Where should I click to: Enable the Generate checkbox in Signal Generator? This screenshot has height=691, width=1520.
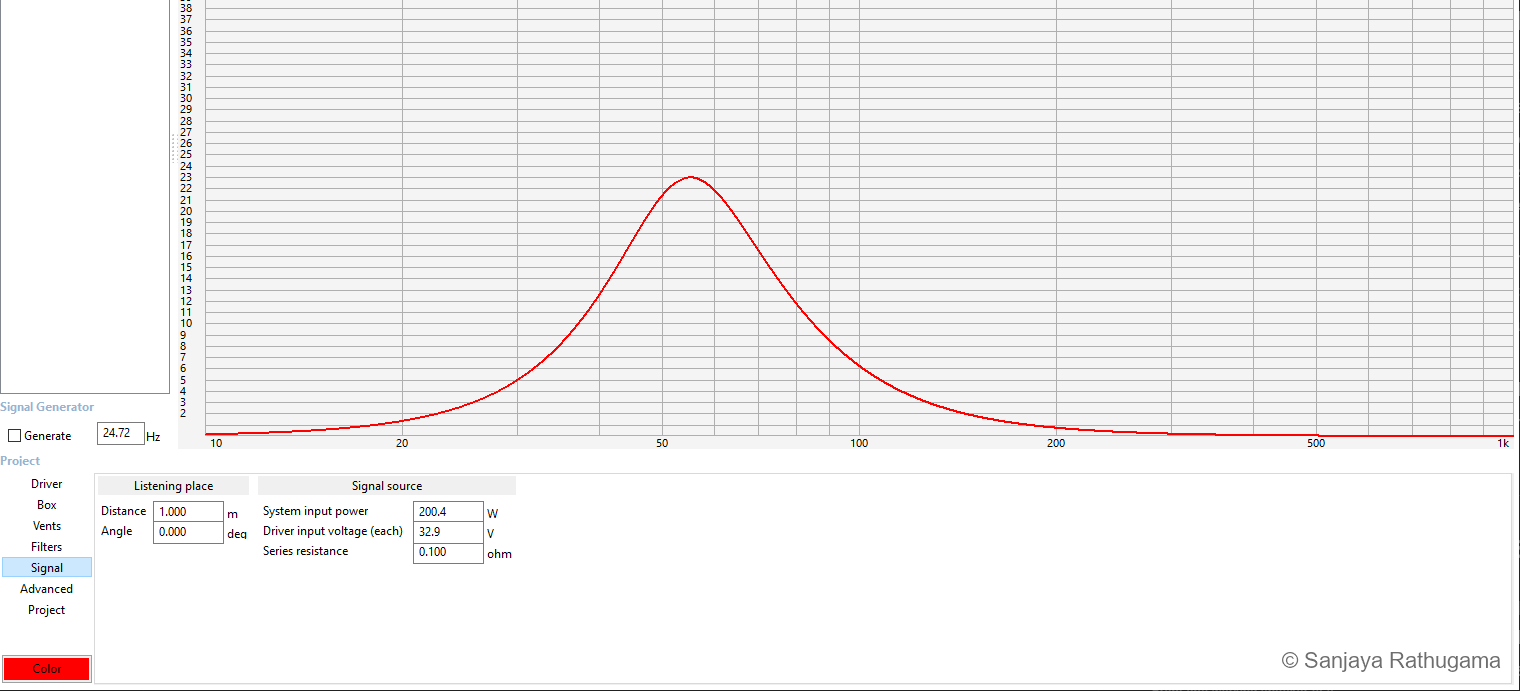click(x=15, y=436)
